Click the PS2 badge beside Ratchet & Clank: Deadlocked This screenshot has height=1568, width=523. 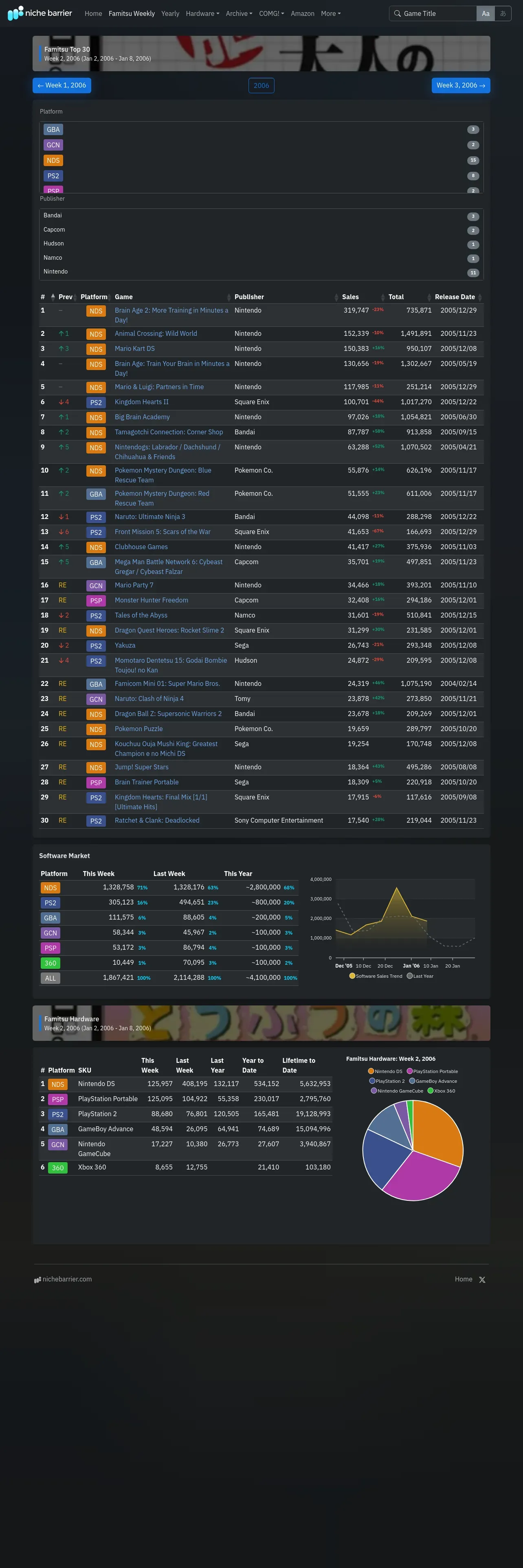tap(96, 821)
